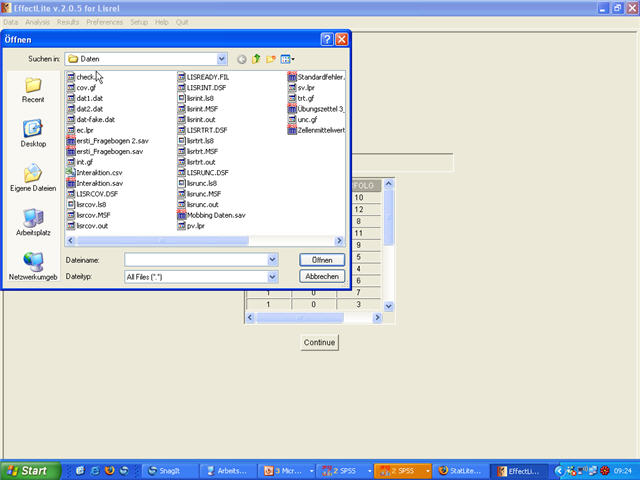Select Arbeitsplatz in the sidebar

[x=33, y=221]
